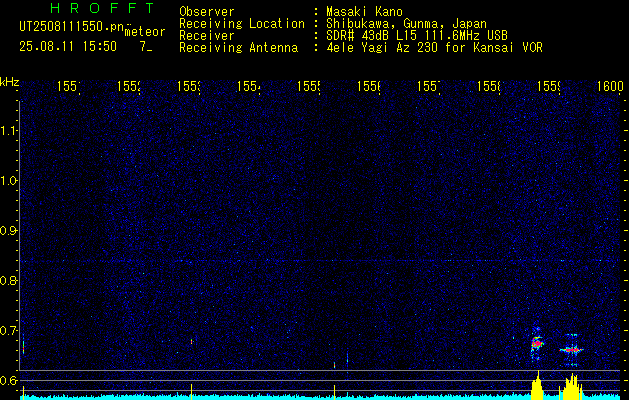This screenshot has width=629, height=400.
Task: Click the horizontal streak meteor echo after 1559
Action: (571, 350)
